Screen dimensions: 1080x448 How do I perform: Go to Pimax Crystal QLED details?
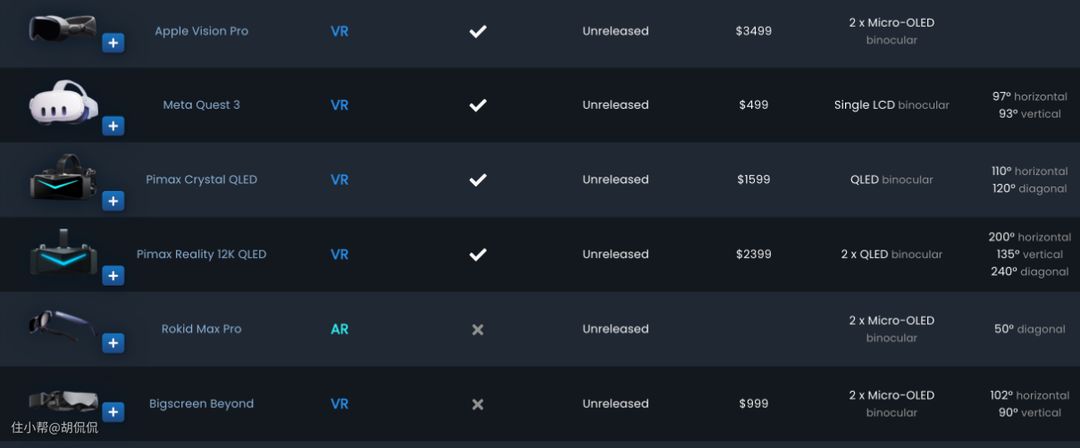point(201,180)
